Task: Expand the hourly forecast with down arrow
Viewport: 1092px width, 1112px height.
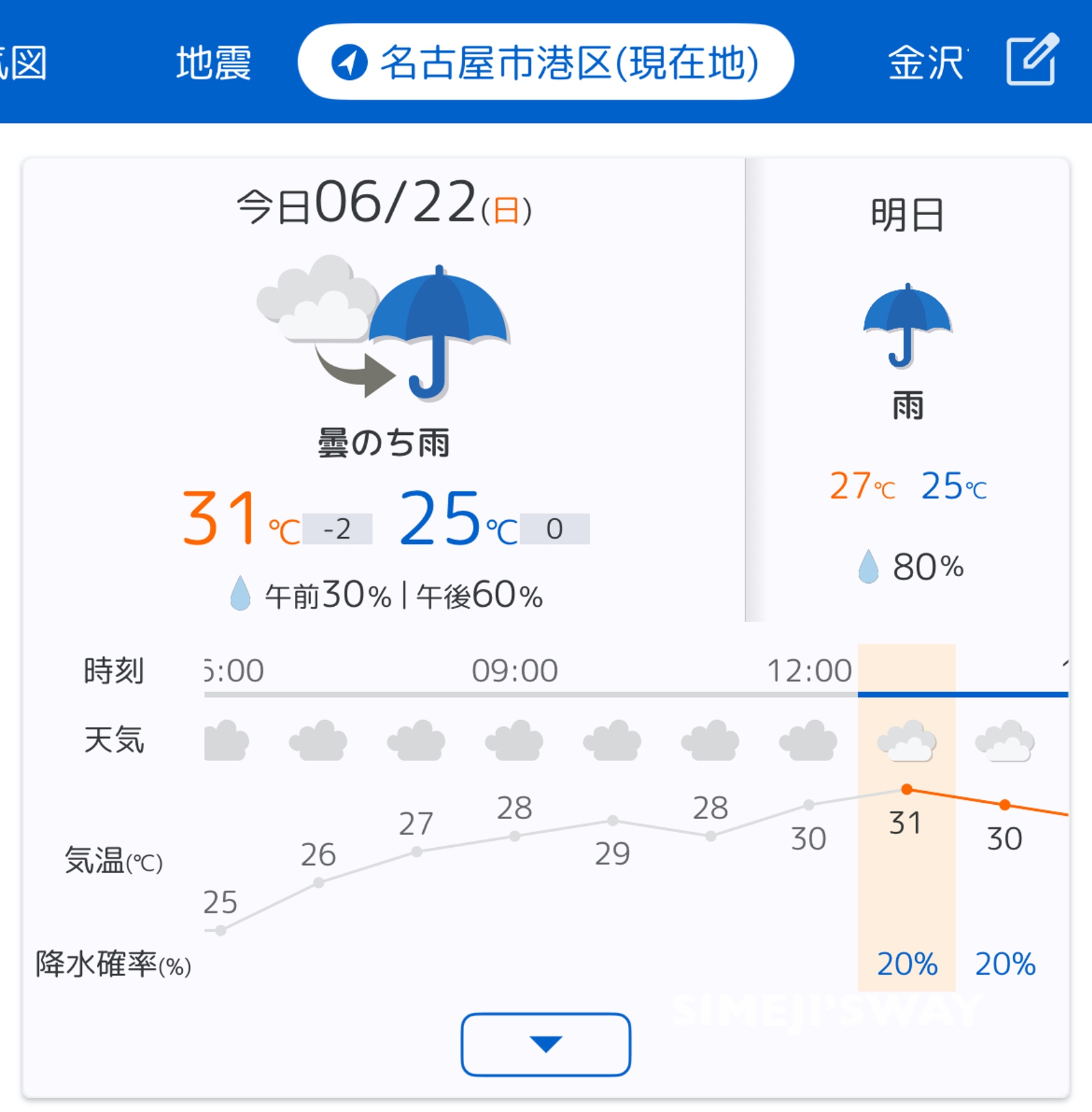Action: point(545,1044)
